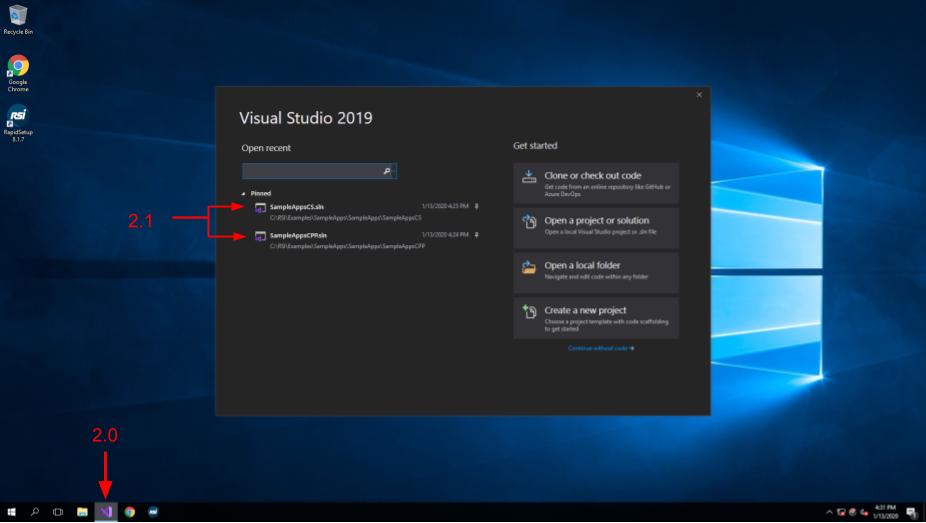926x523 pixels.
Task: Open SampleAppsCPP.sln recent solution
Action: (x=366, y=240)
